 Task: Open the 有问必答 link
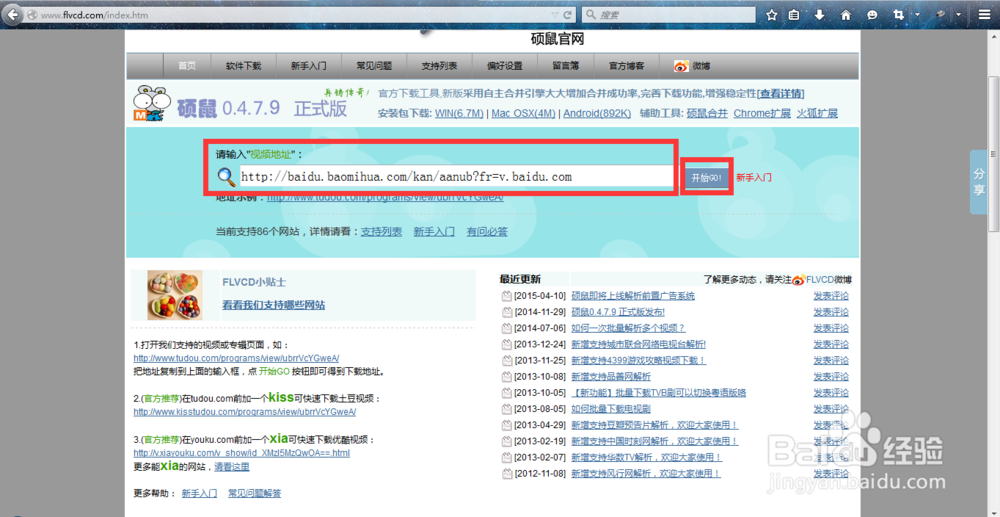487,231
